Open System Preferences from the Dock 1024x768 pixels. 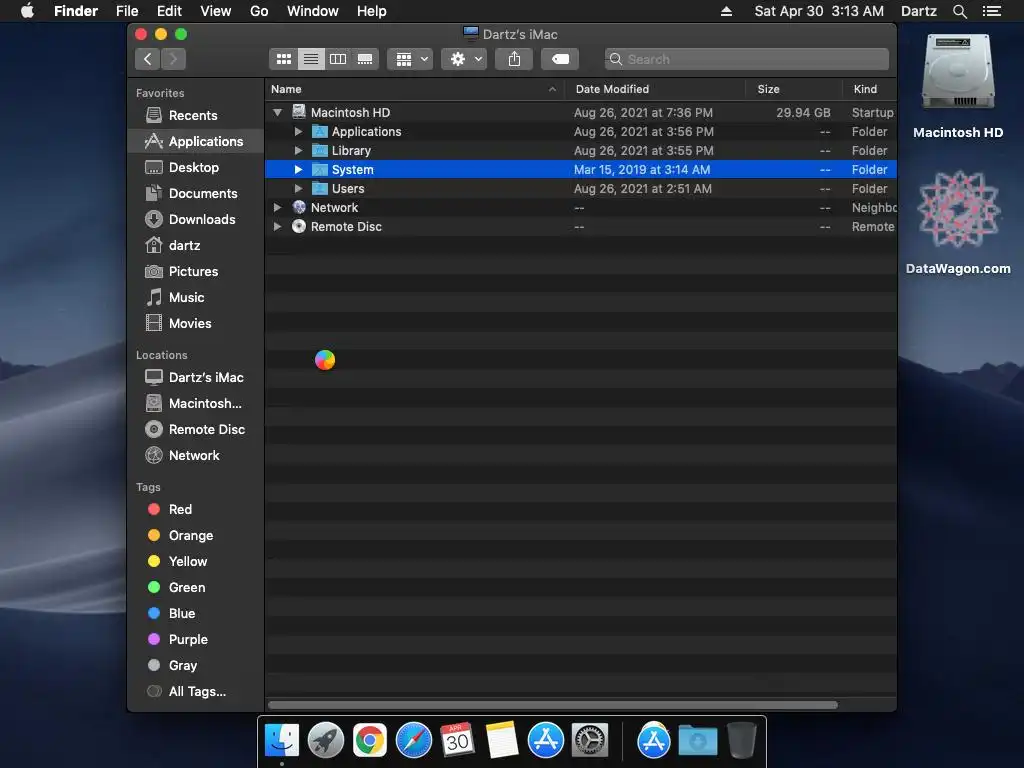pos(590,741)
